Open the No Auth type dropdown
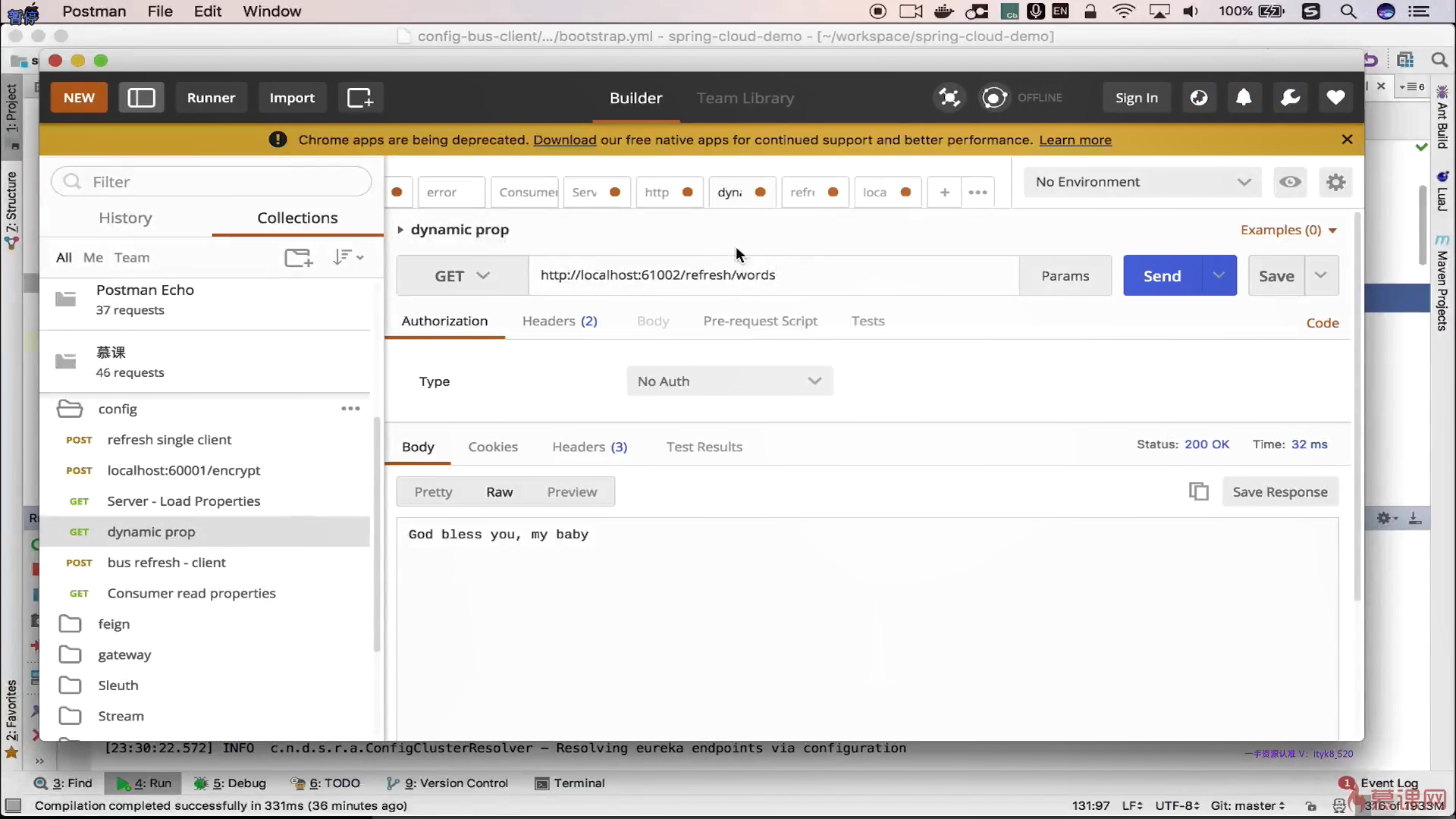 729,381
